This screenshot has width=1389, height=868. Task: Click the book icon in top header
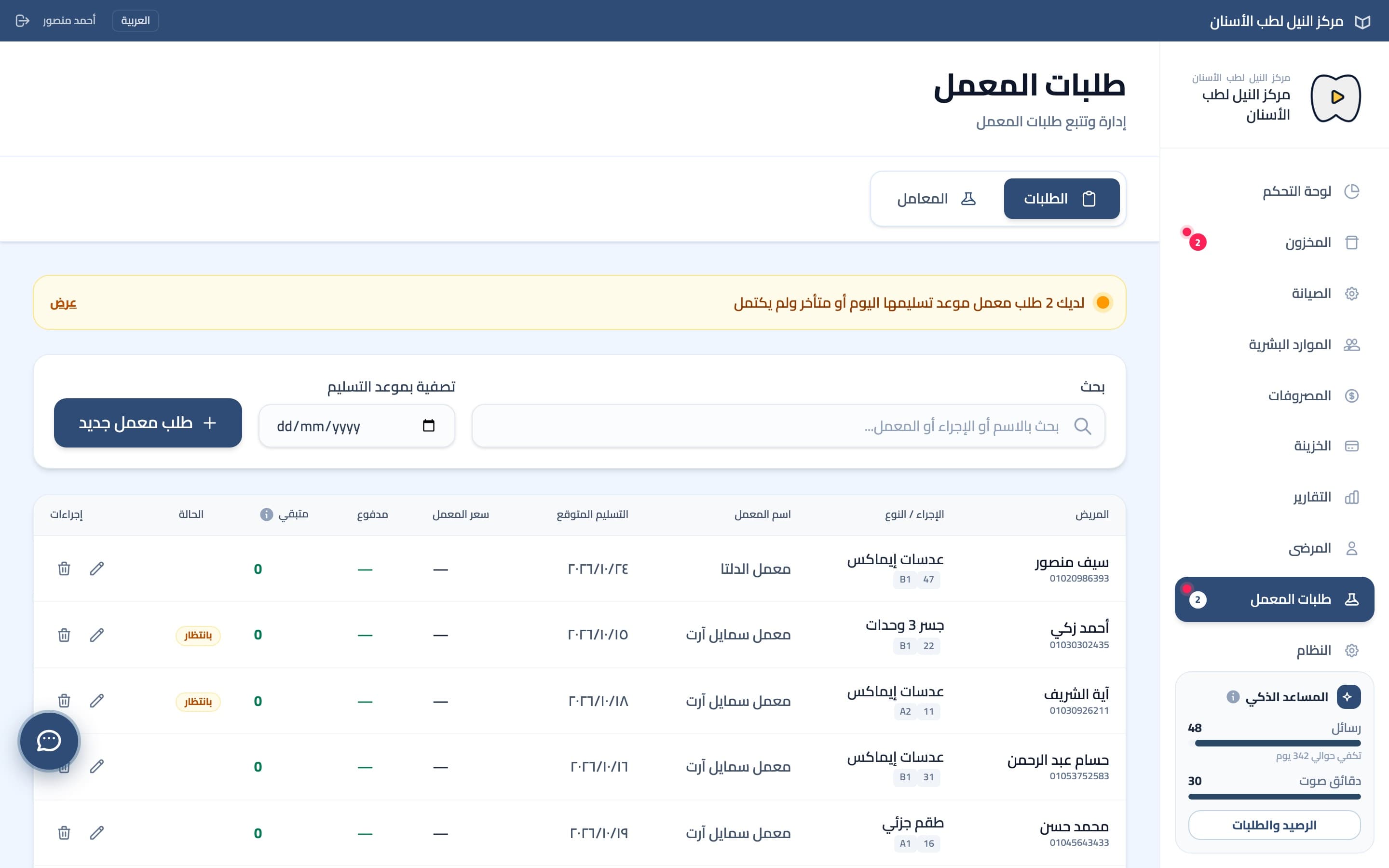click(1362, 22)
